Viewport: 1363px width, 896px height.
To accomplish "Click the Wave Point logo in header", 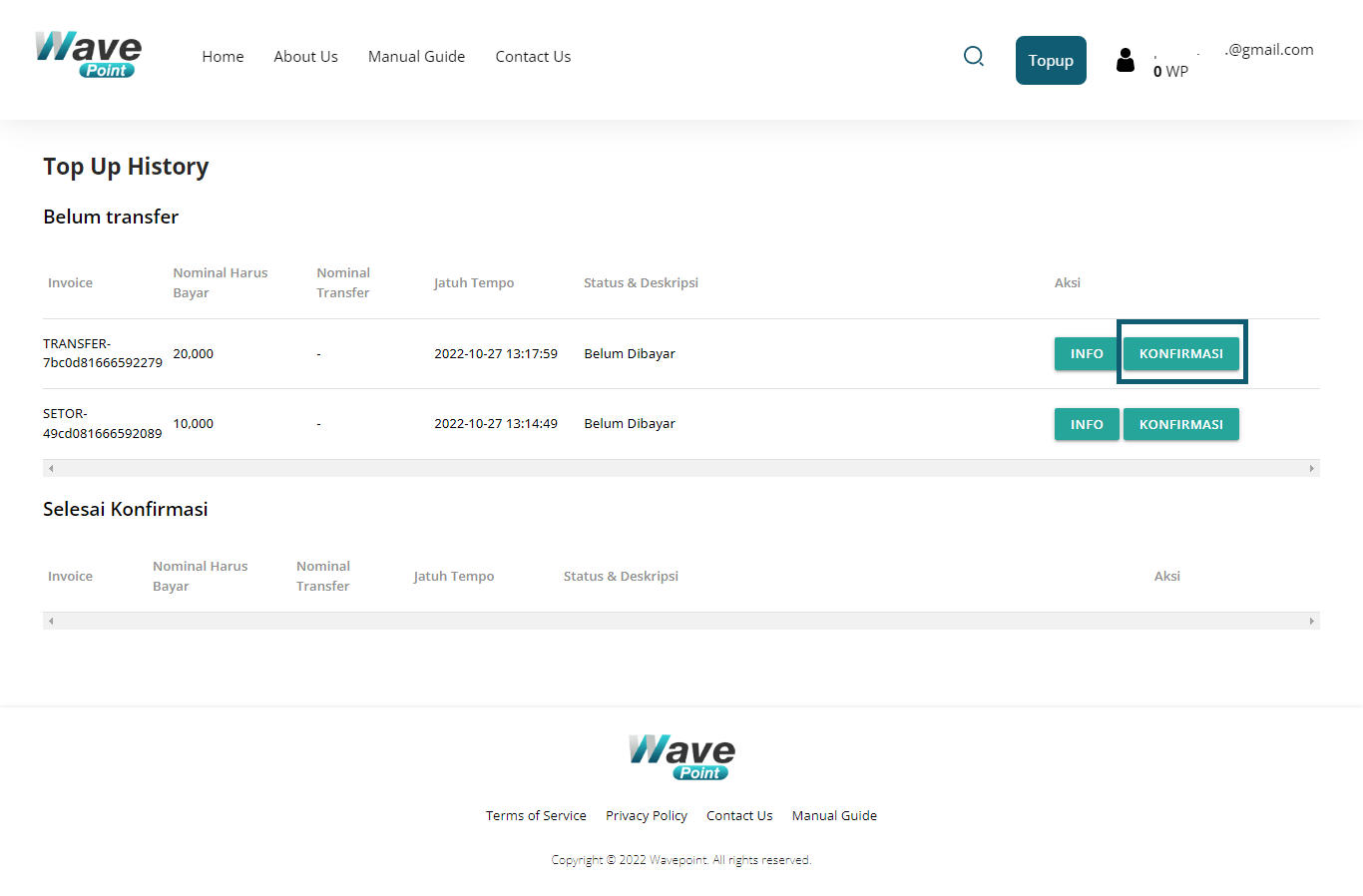I will coord(88,55).
